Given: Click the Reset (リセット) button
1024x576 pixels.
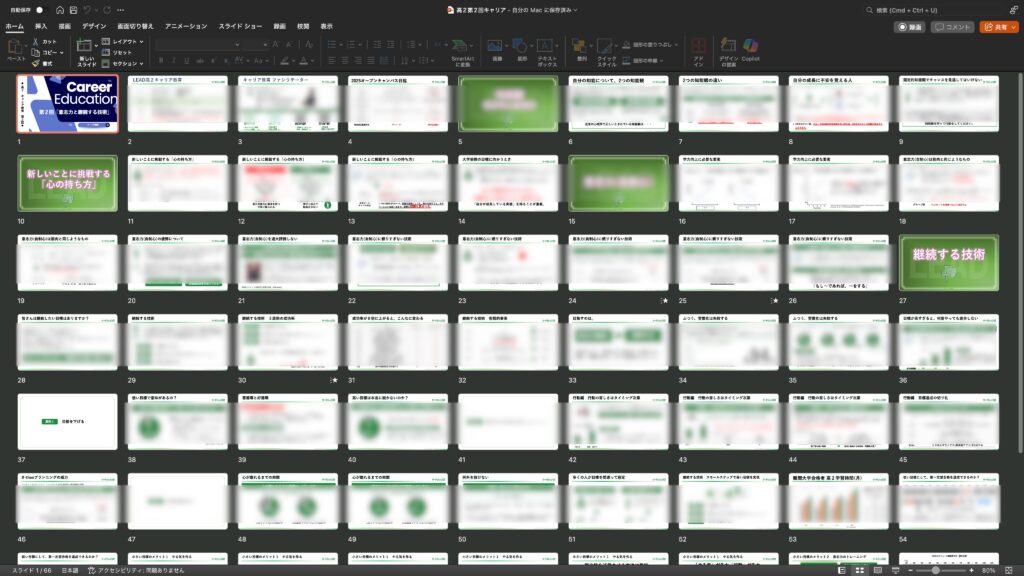Looking at the screenshot, I should click(117, 52).
